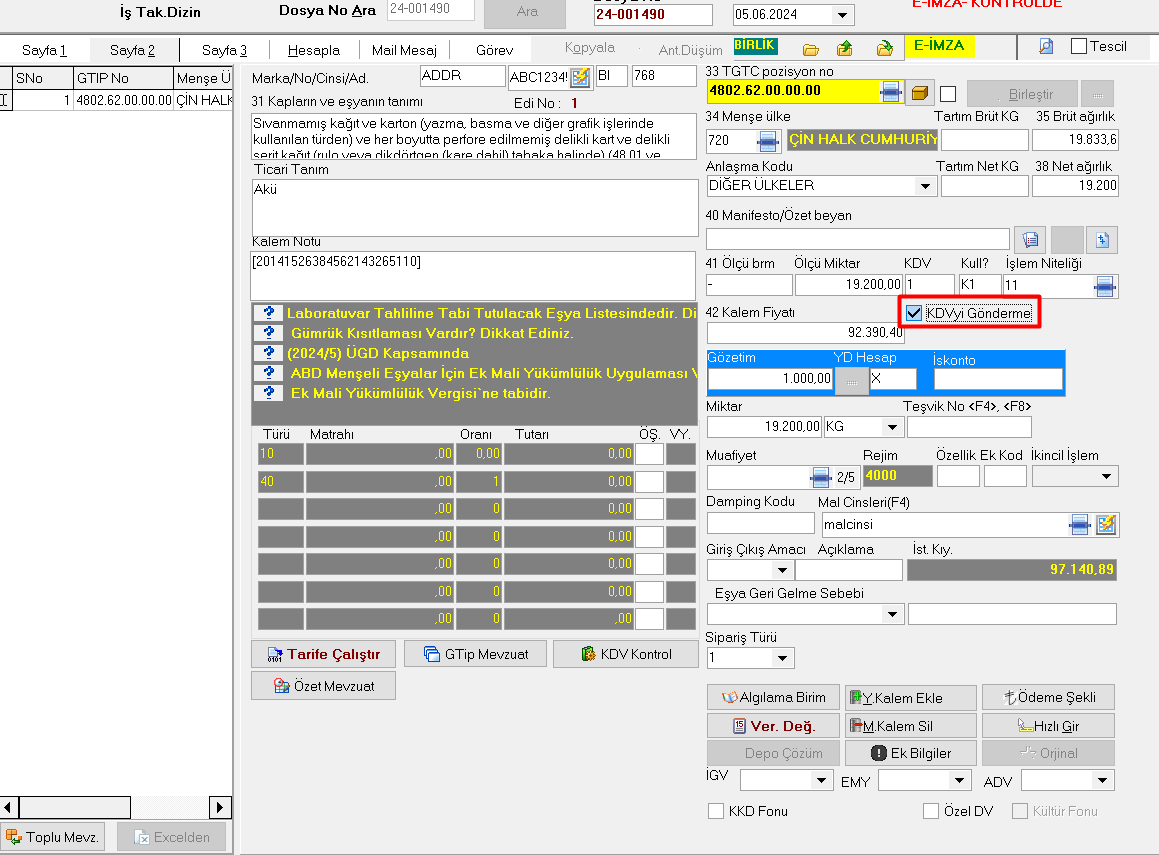
Task: Toggle ÖŞ checkbox in tax row 40
Action: click(x=649, y=482)
